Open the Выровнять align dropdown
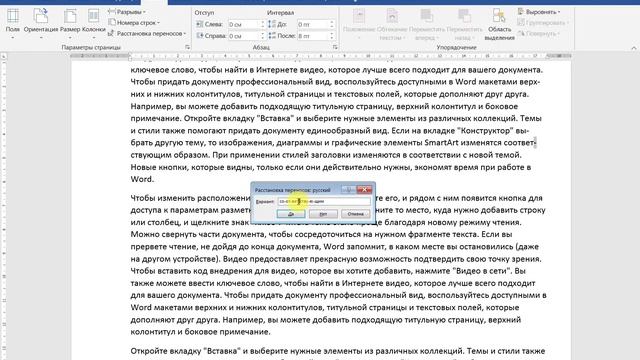The image size is (640, 360). (x=539, y=12)
